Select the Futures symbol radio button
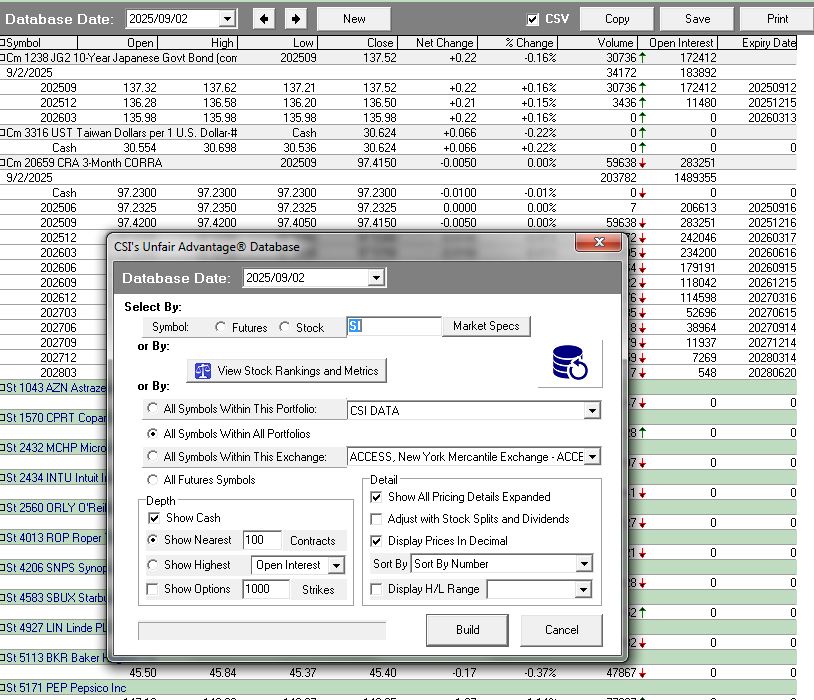Viewport: 814px width, 700px height. 221,327
